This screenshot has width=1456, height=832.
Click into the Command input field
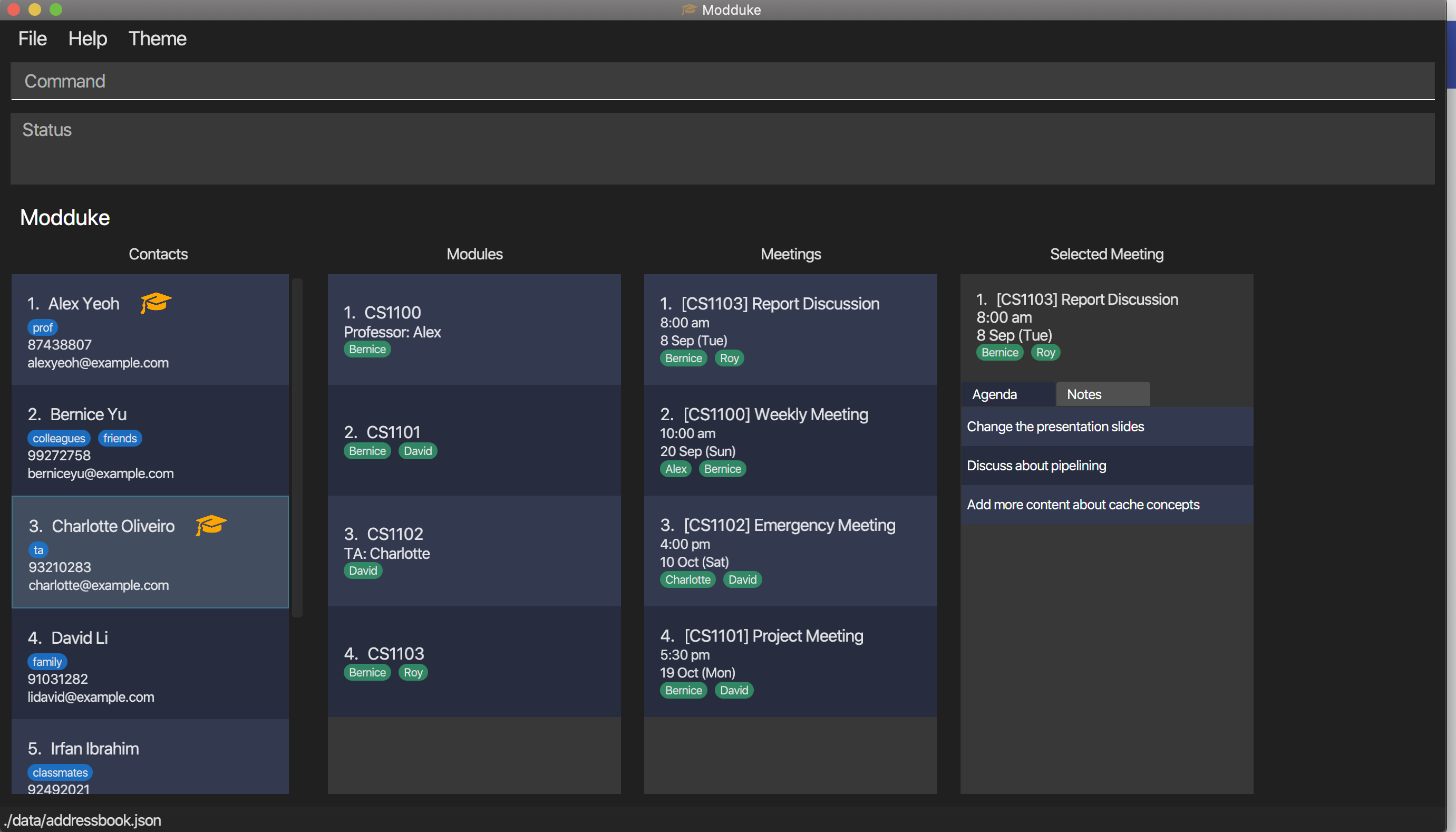(722, 81)
